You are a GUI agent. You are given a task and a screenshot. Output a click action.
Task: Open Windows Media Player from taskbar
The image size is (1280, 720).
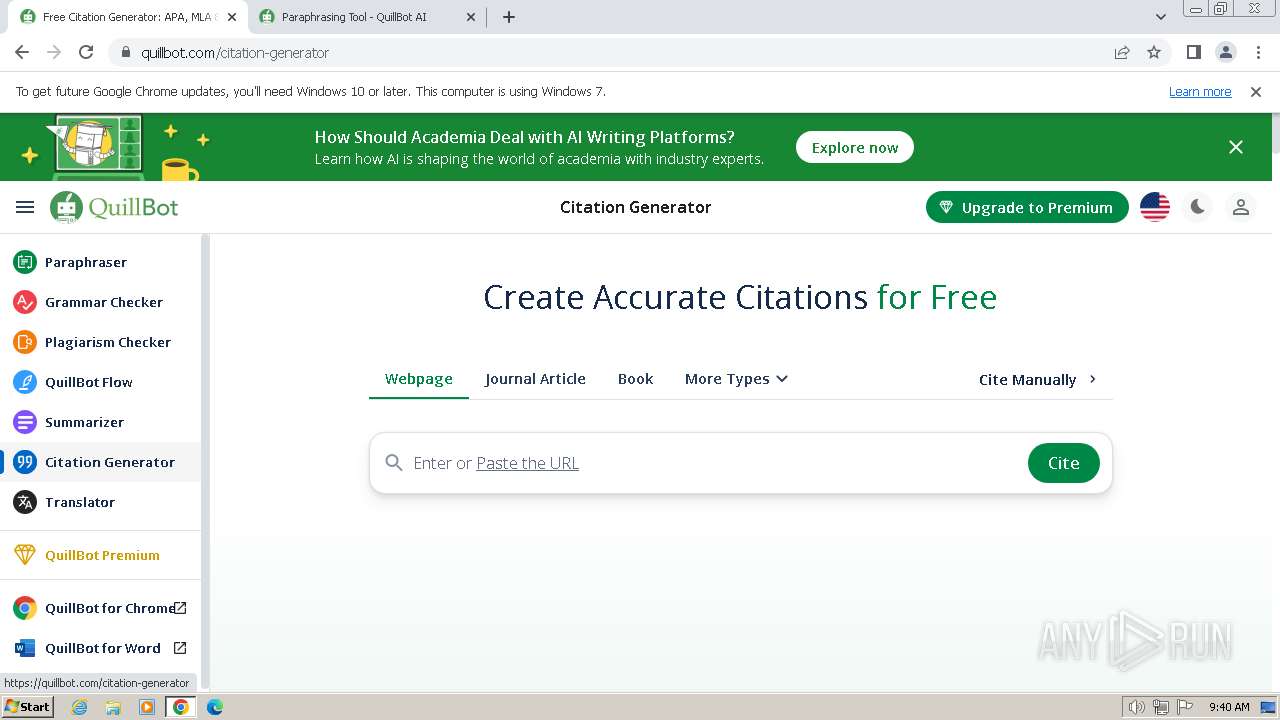click(x=147, y=707)
